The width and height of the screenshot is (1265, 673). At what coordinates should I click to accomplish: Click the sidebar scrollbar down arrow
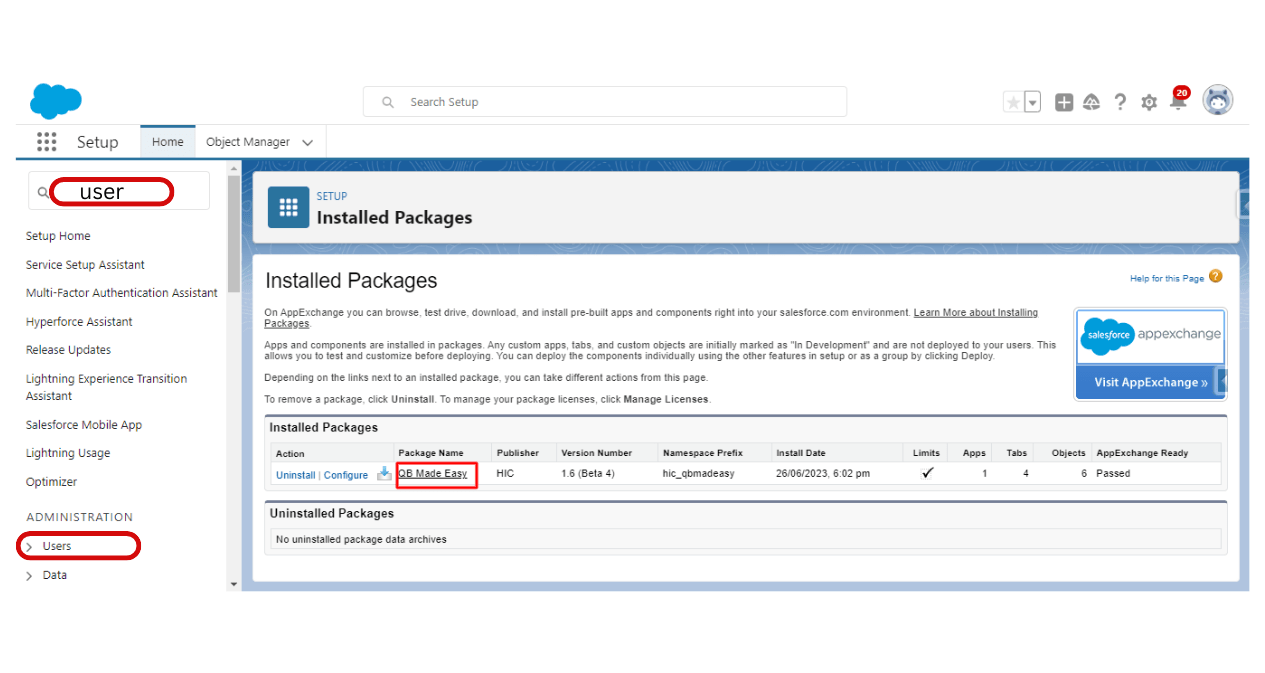coord(234,584)
